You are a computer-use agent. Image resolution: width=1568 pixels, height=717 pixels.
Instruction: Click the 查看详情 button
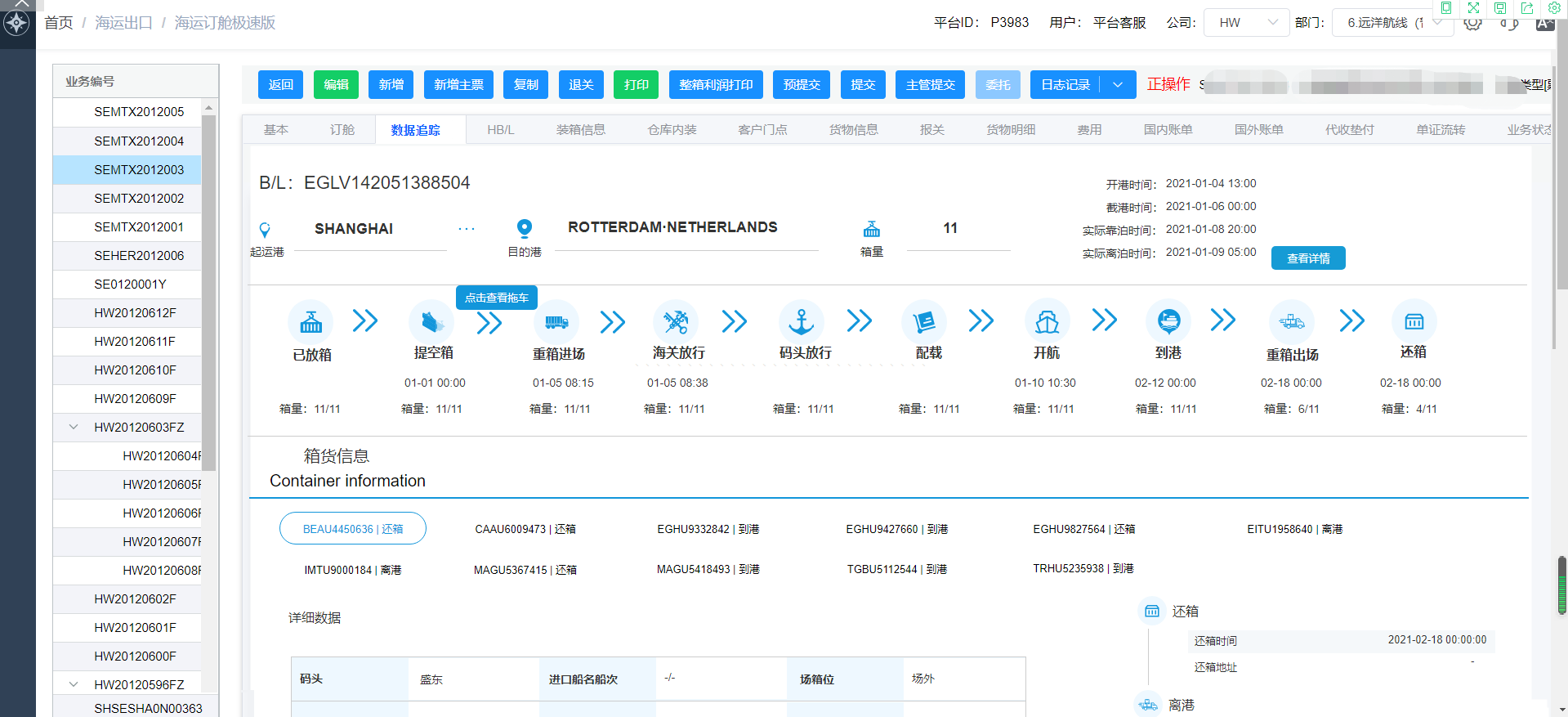pos(1308,258)
